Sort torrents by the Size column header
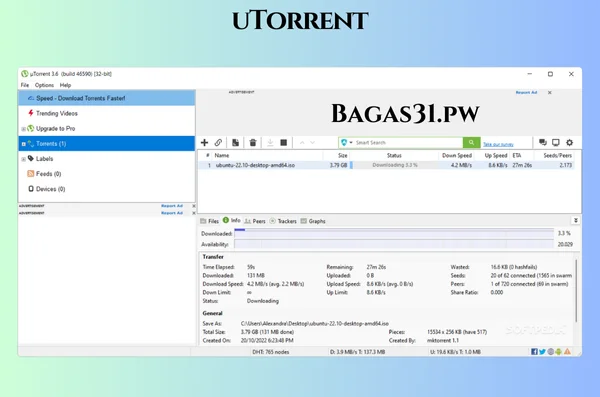 pyautogui.click(x=336, y=155)
